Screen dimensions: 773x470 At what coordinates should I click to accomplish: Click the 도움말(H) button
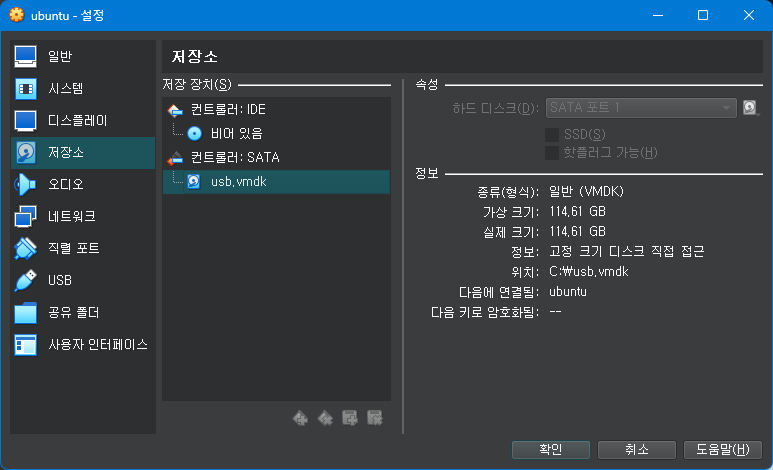click(x=722, y=450)
